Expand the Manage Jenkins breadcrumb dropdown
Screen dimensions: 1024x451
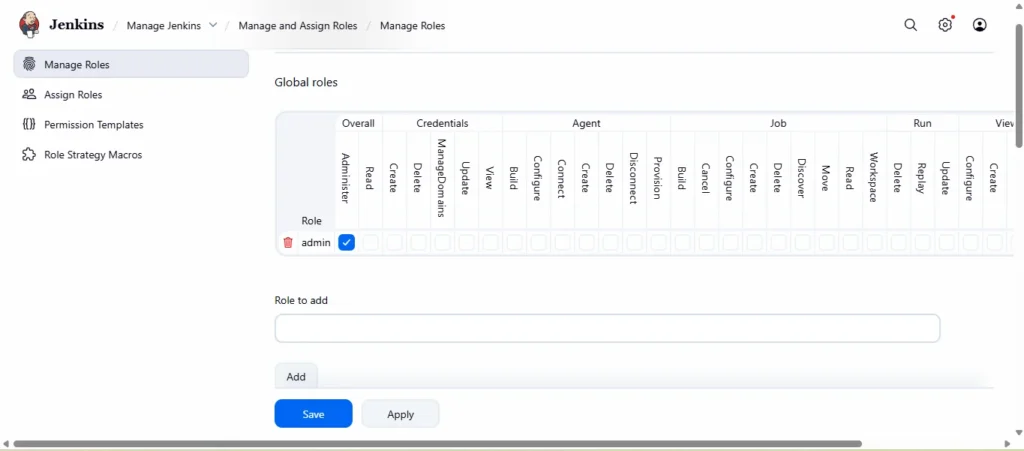point(213,25)
